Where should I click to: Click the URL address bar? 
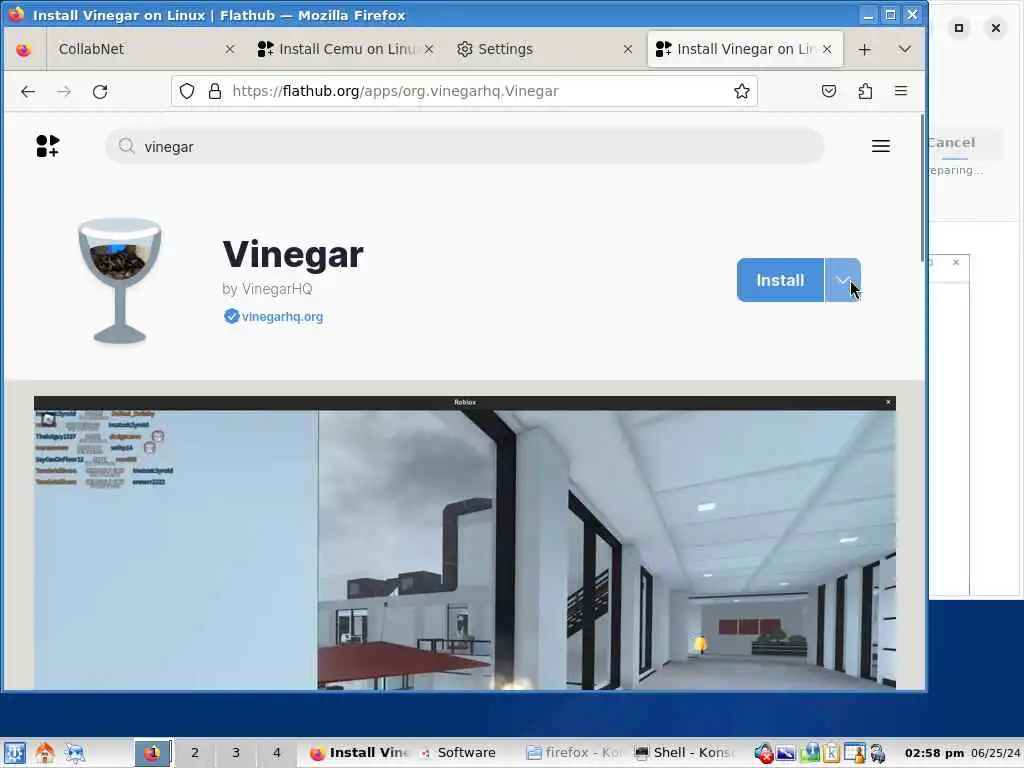click(464, 91)
